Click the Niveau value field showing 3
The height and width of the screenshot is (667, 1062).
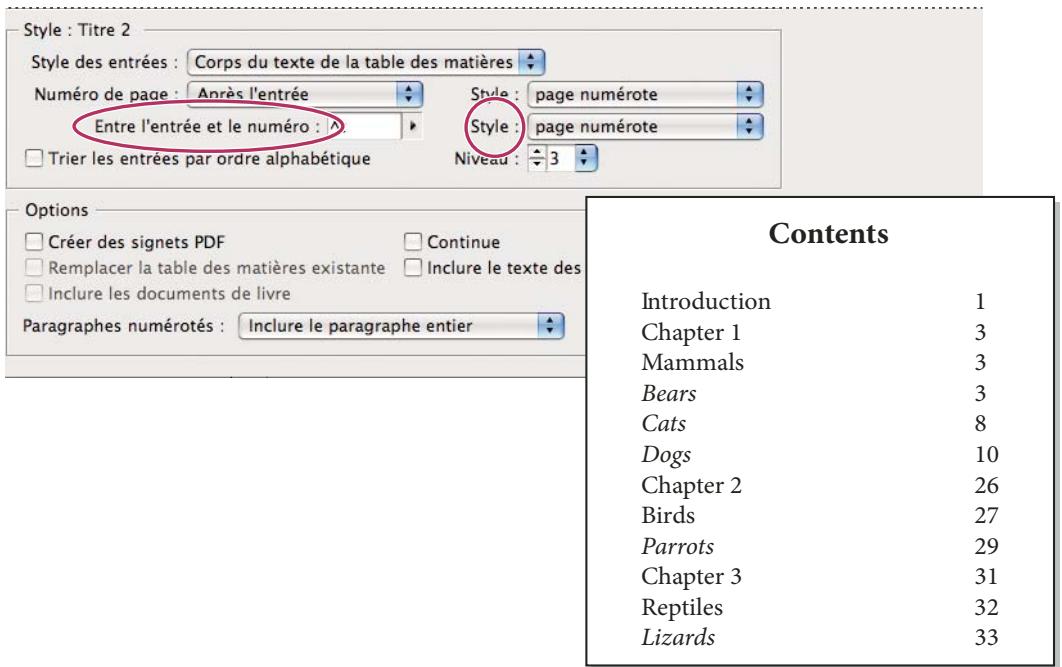pos(559,158)
